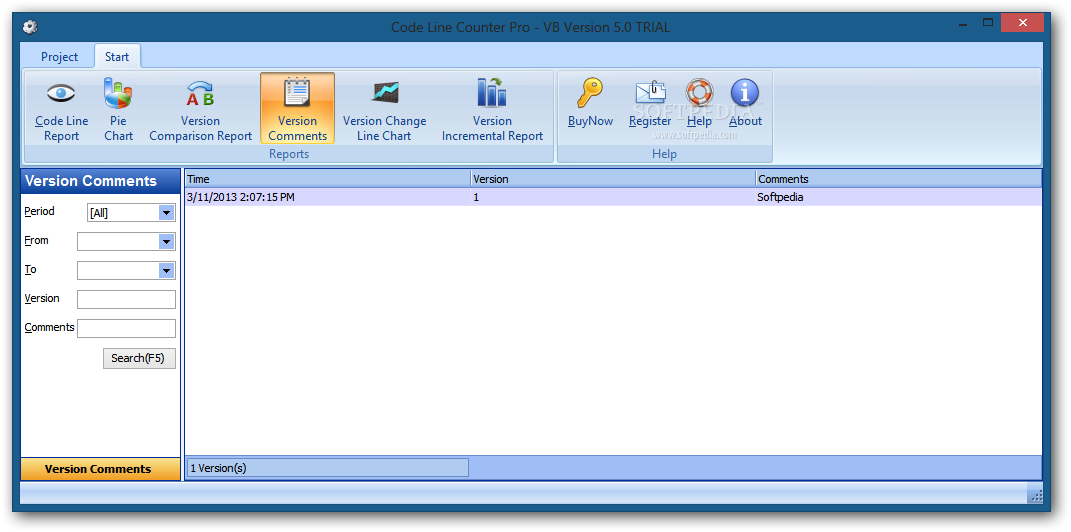Viewport: 1071px width, 532px height.
Task: Select the row dated 3/11/2013 2:07:15 PM
Action: 613,197
